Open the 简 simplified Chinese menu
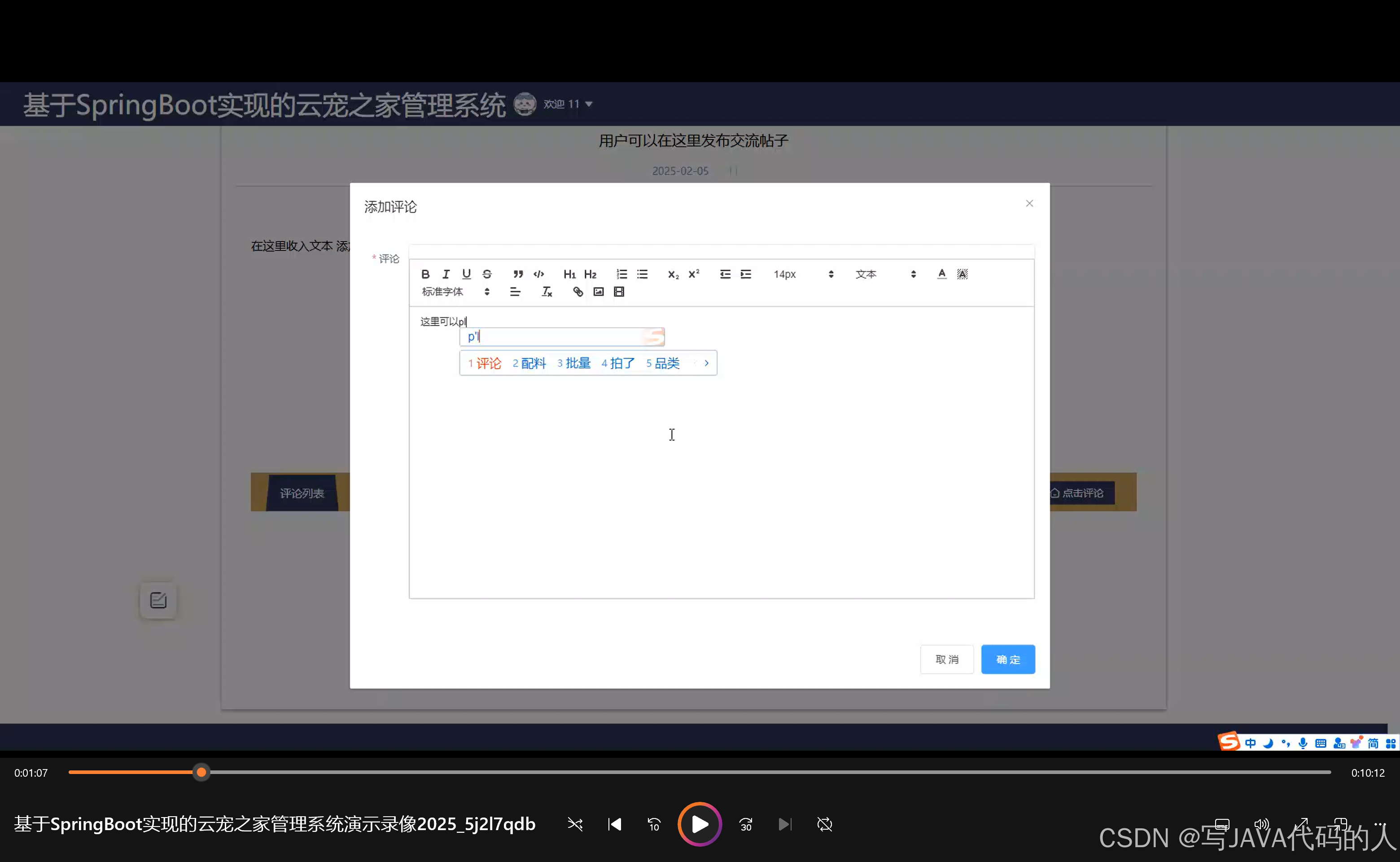The width and height of the screenshot is (1400, 862). point(1373,742)
